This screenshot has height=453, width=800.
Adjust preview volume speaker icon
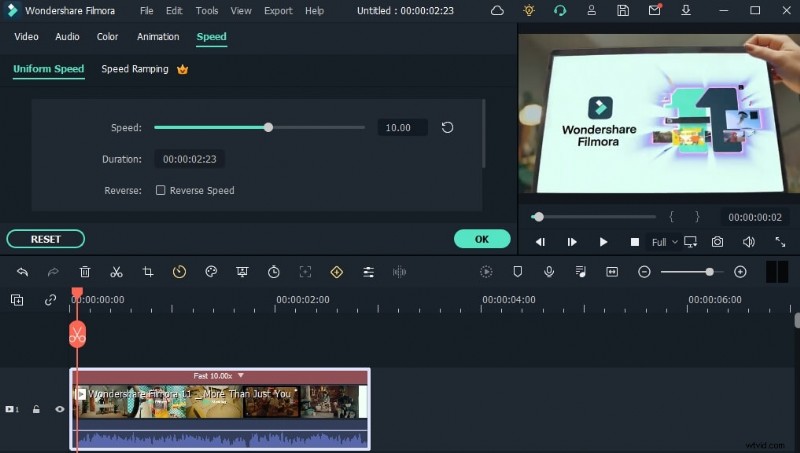pos(748,242)
